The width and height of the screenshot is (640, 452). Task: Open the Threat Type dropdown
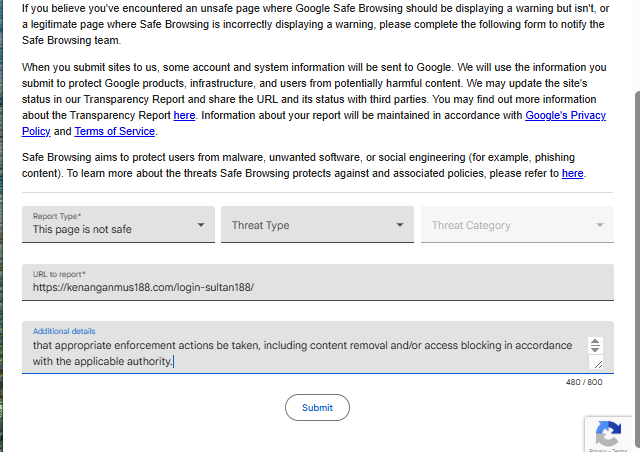317,225
